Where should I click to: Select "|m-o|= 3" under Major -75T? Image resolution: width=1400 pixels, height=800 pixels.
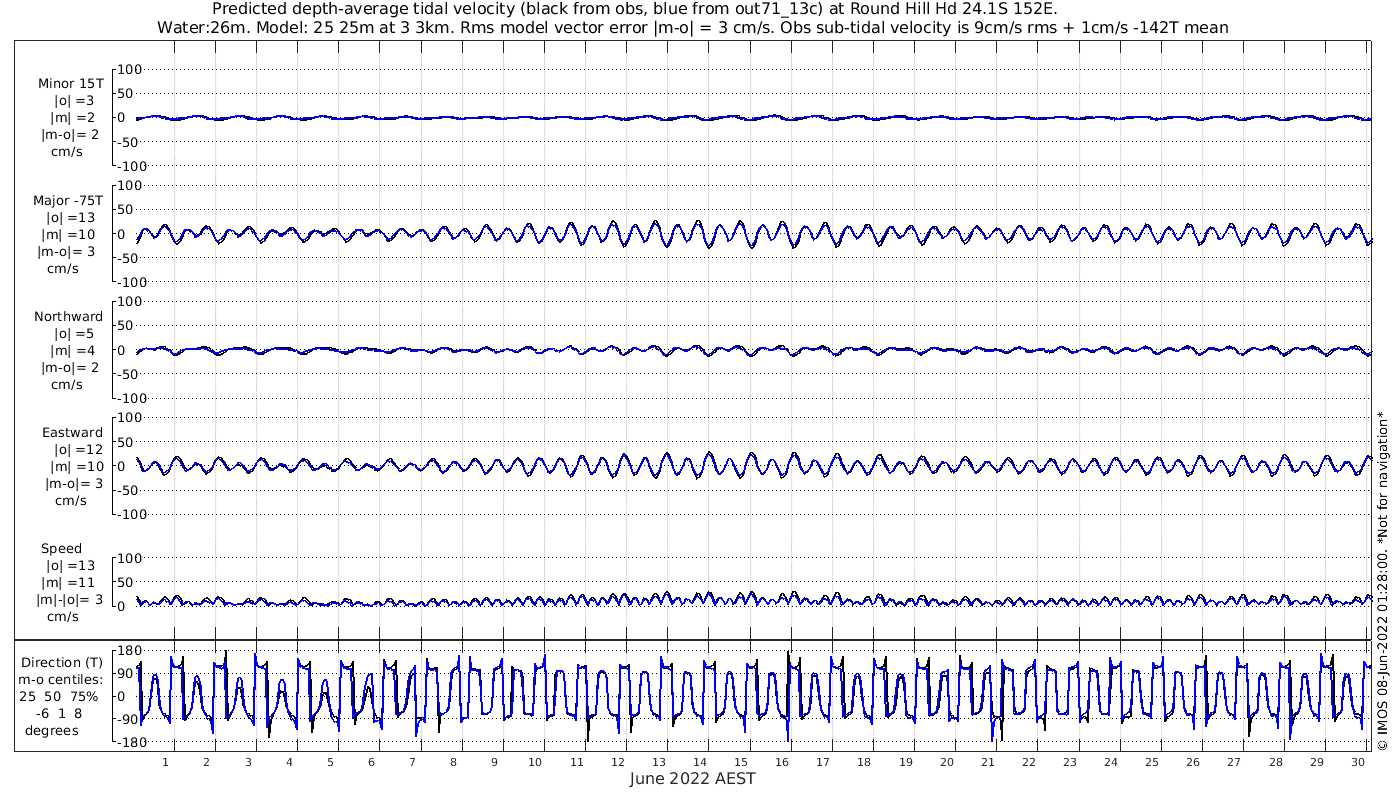click(x=68, y=251)
